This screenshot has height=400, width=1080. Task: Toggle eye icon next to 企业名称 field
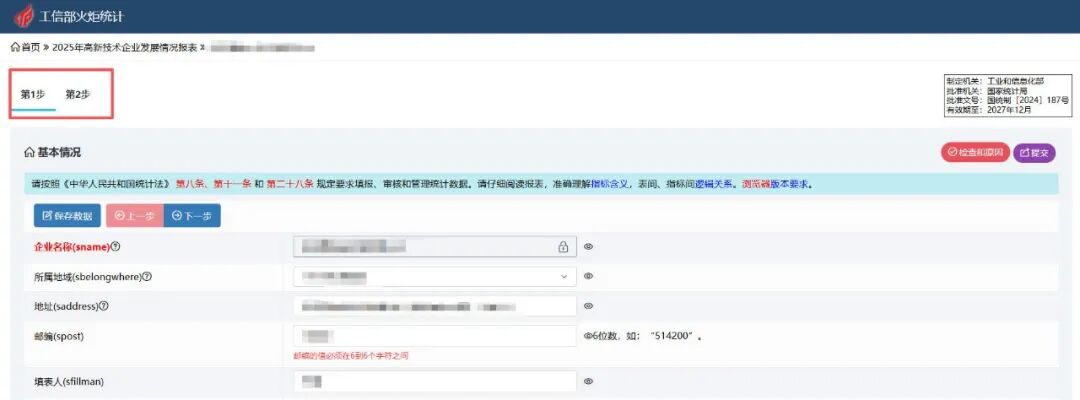click(589, 246)
